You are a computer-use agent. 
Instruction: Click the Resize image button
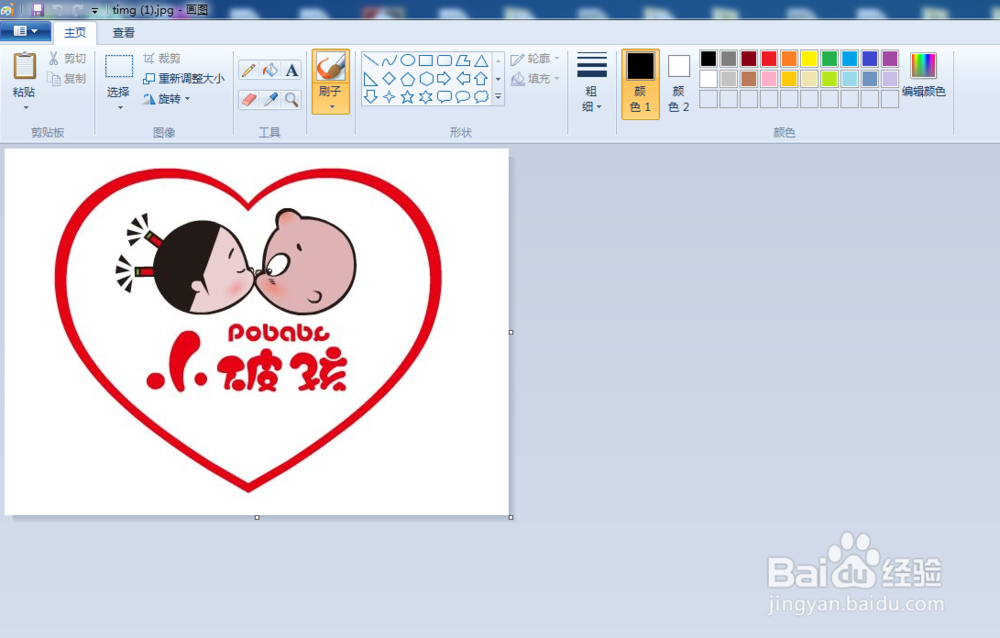point(184,78)
